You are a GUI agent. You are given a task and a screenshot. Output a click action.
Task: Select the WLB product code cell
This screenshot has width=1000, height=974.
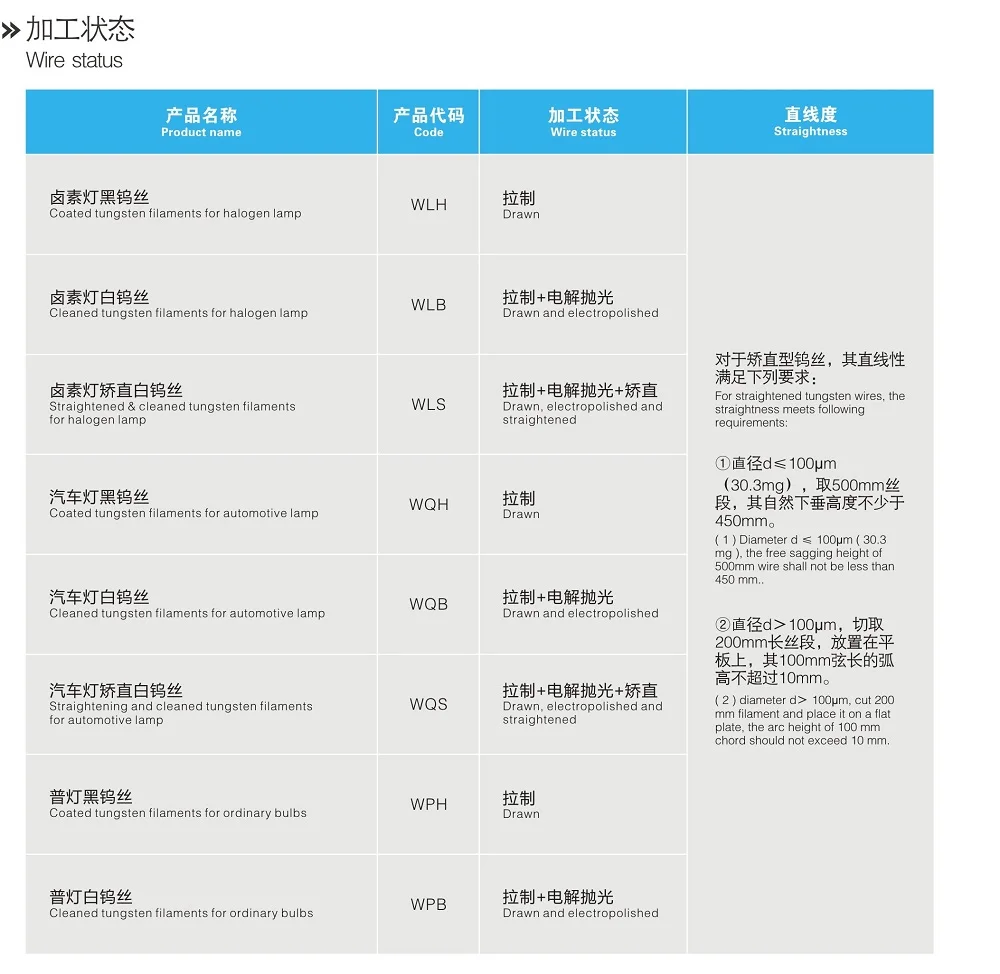click(x=428, y=305)
